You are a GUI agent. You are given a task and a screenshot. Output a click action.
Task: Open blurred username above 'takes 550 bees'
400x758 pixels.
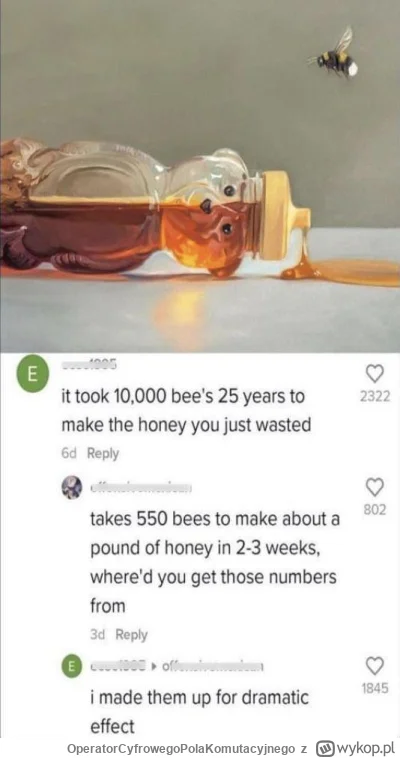pyautogui.click(x=141, y=488)
